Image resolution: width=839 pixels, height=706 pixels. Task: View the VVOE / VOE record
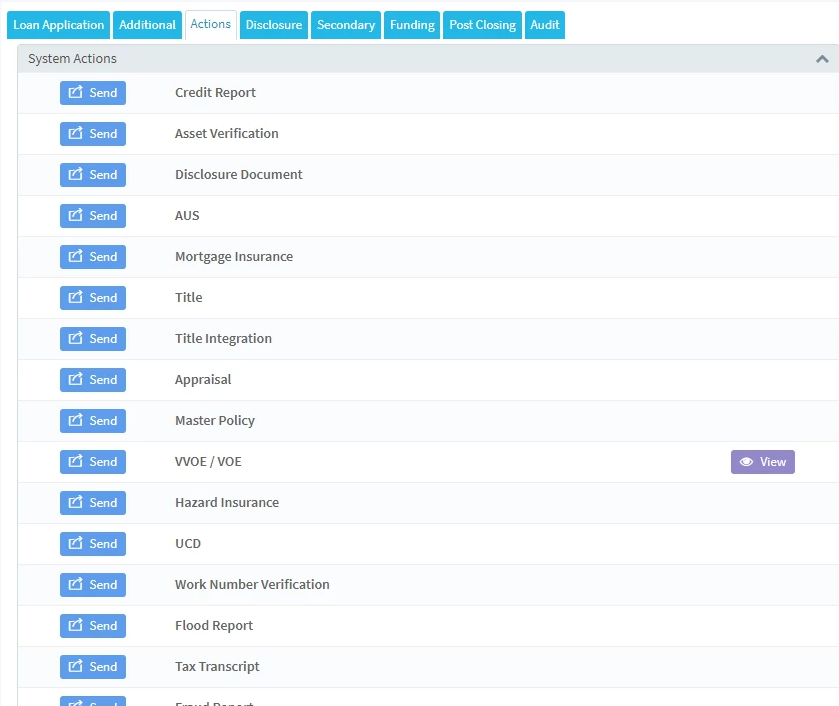tap(762, 461)
